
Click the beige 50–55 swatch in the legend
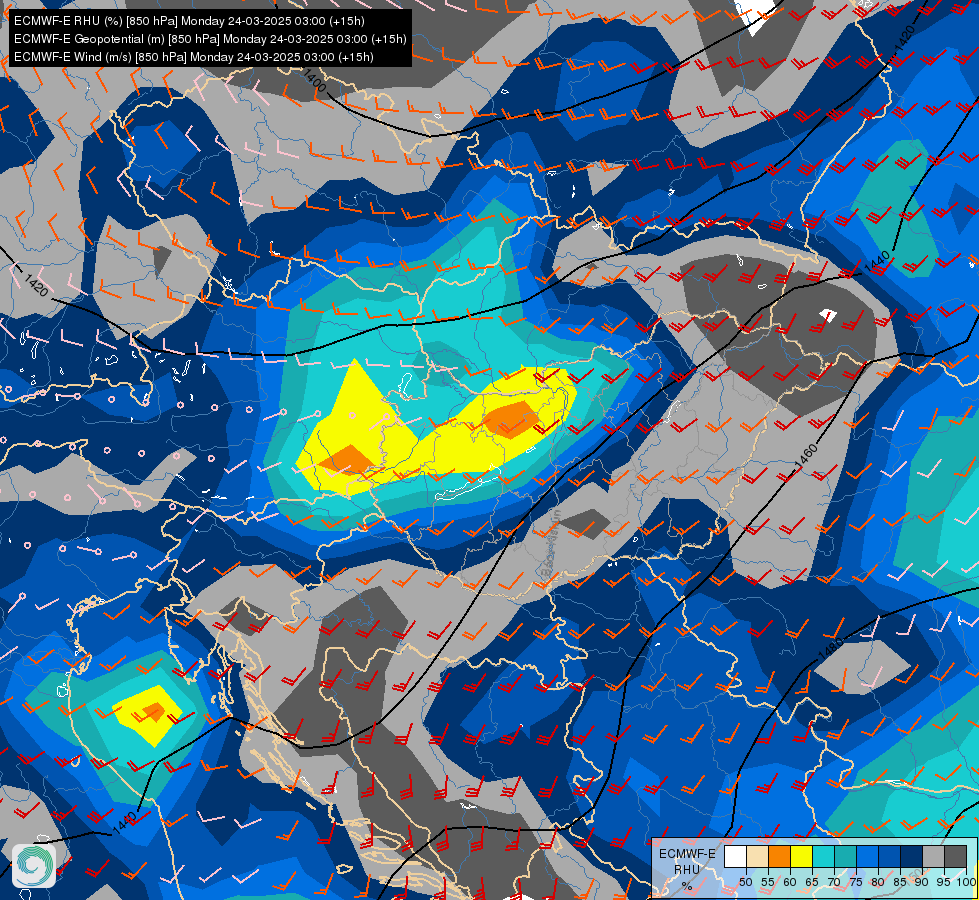[x=757, y=856]
